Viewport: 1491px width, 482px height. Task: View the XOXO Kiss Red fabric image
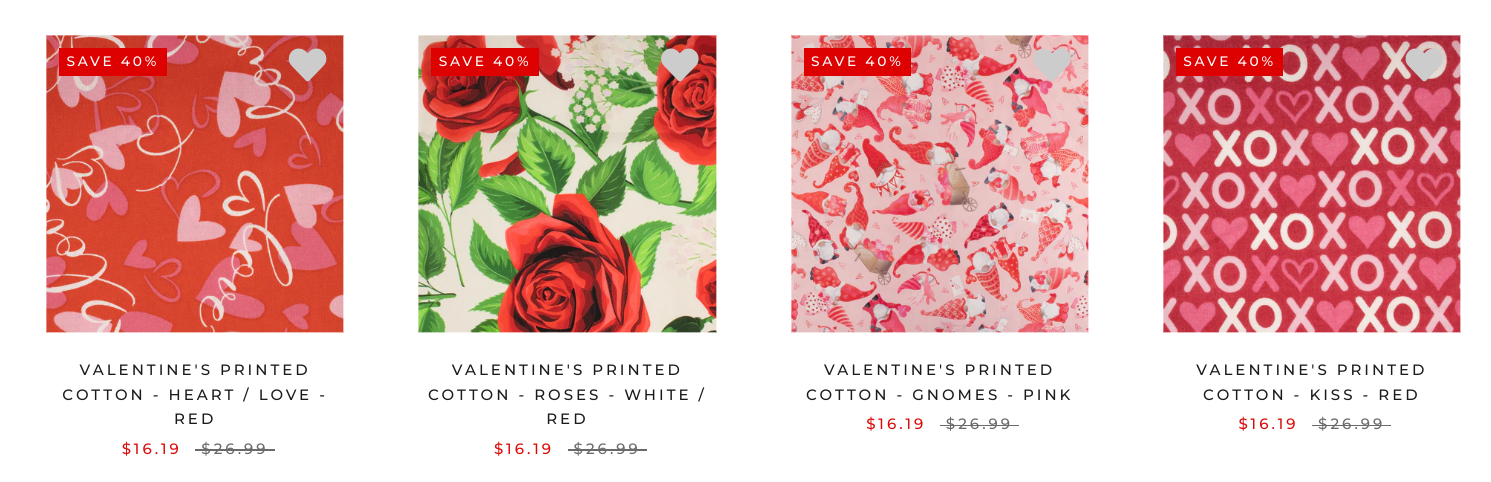pyautogui.click(x=1311, y=184)
